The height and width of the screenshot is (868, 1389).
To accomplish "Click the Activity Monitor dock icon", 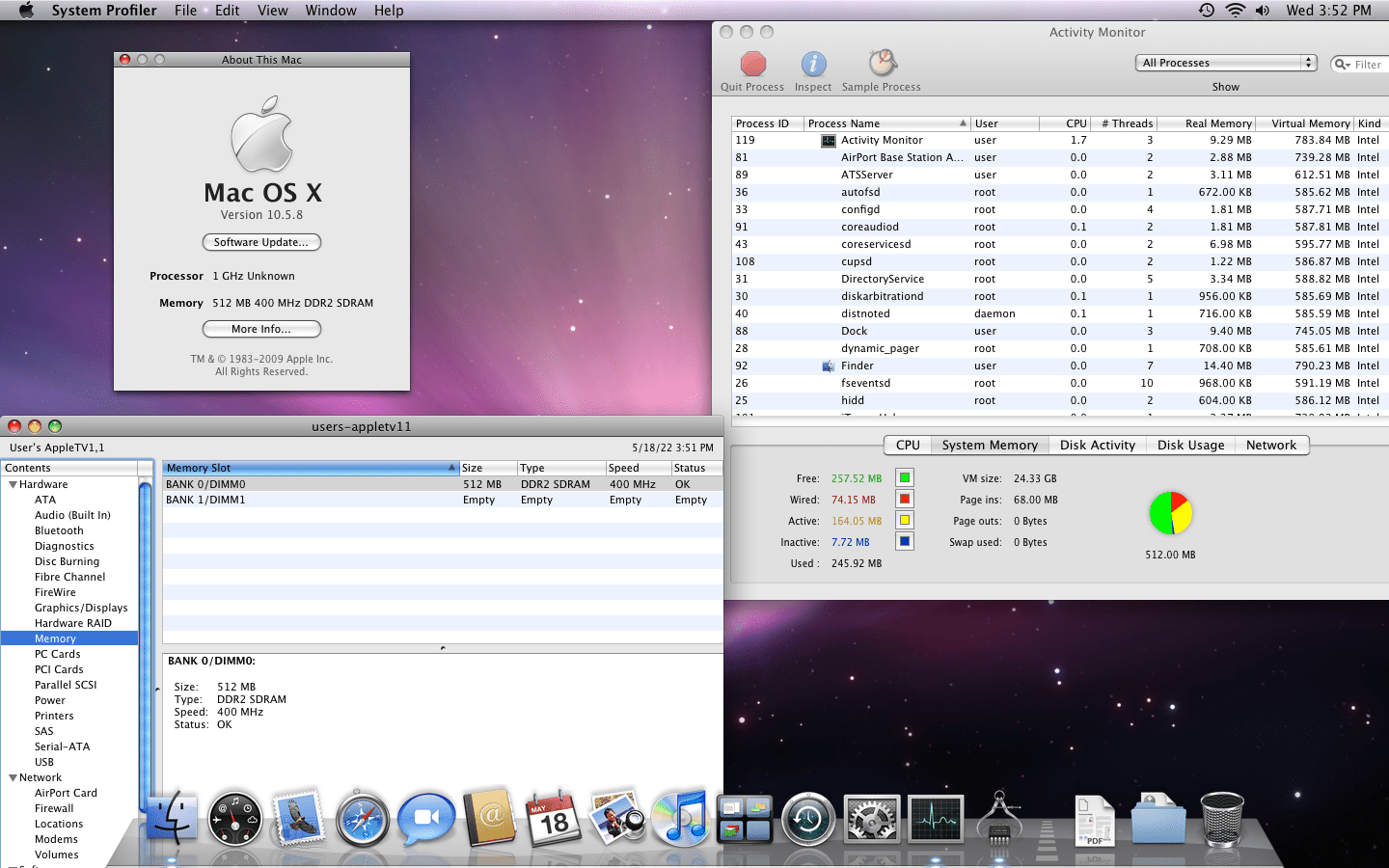I will (935, 820).
